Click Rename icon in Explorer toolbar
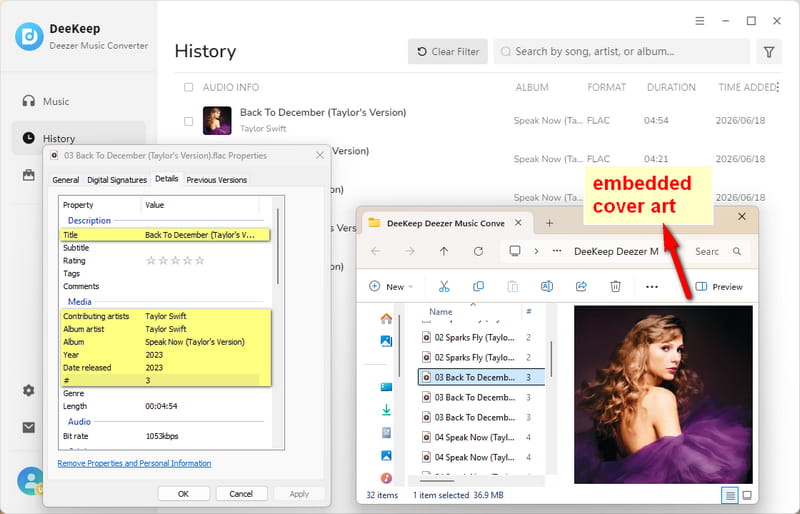This screenshot has height=514, width=800. click(546, 286)
